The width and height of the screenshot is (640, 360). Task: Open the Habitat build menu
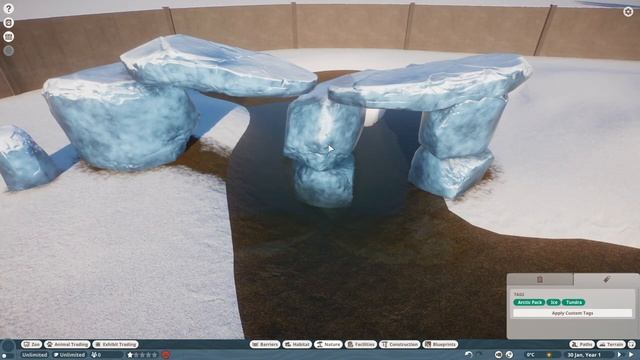297,344
